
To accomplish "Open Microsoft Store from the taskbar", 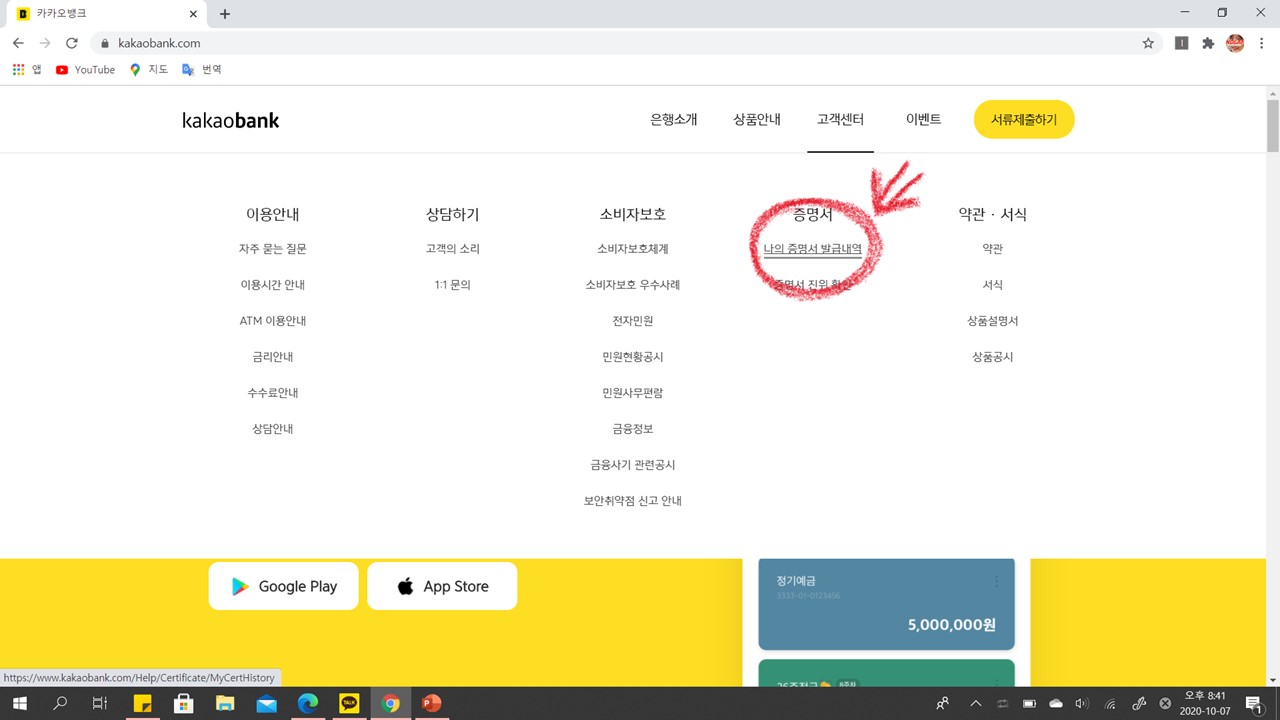I will click(x=184, y=703).
